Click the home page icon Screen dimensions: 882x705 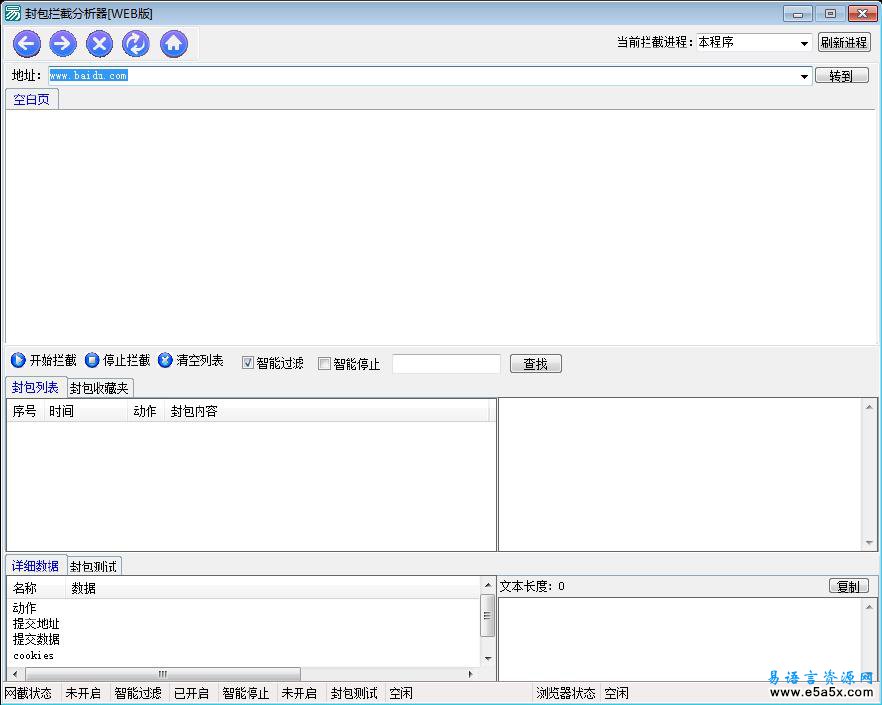coord(173,43)
